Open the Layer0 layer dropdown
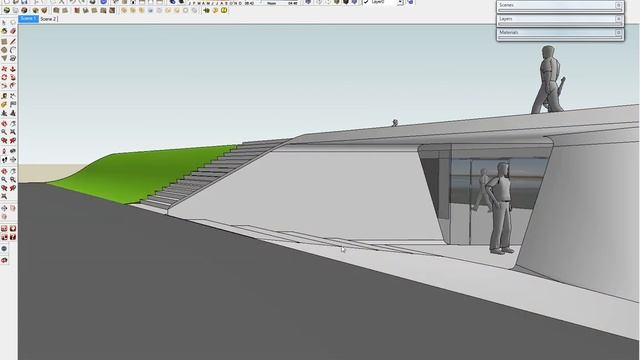The image size is (640, 360). click(x=400, y=2)
